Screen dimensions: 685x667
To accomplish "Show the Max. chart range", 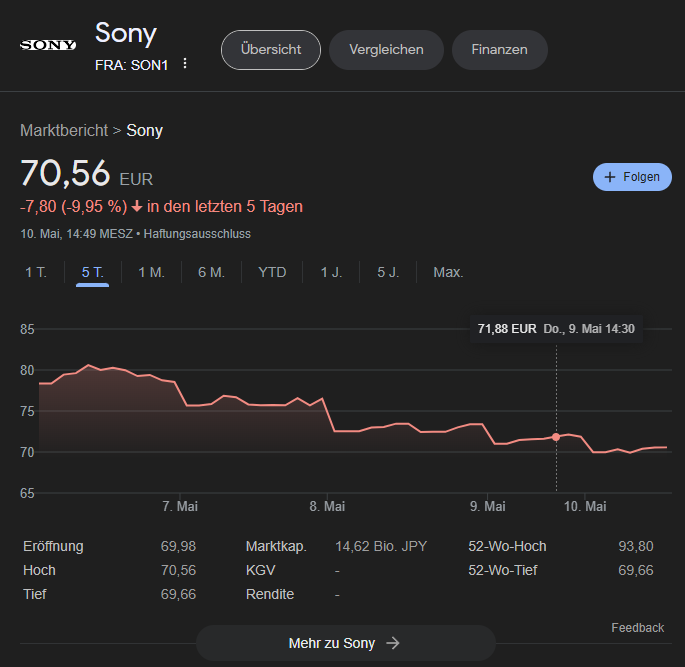I will pos(448,272).
